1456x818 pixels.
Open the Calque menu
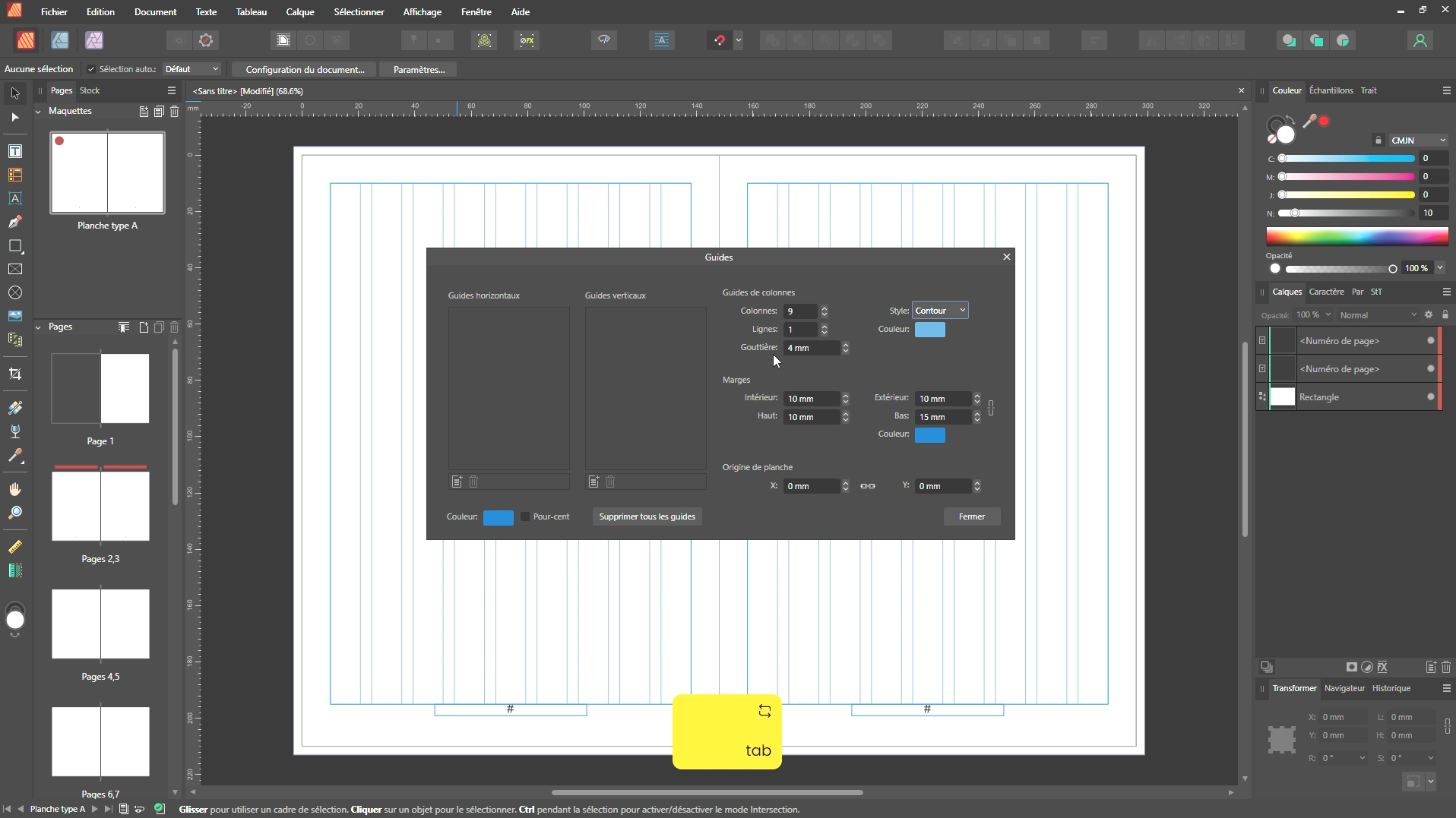pyautogui.click(x=299, y=12)
